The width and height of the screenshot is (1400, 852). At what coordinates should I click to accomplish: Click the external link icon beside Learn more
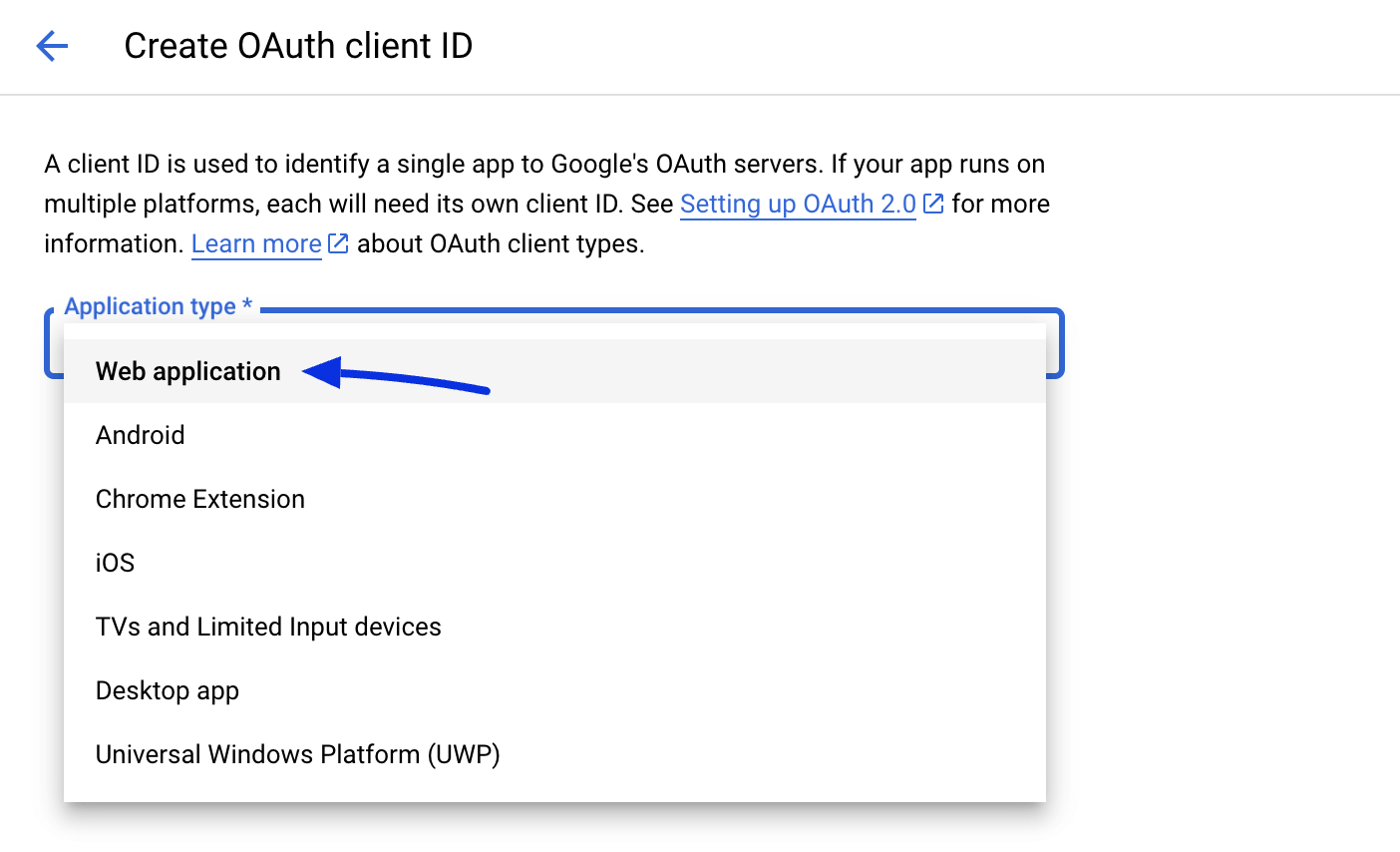[339, 243]
